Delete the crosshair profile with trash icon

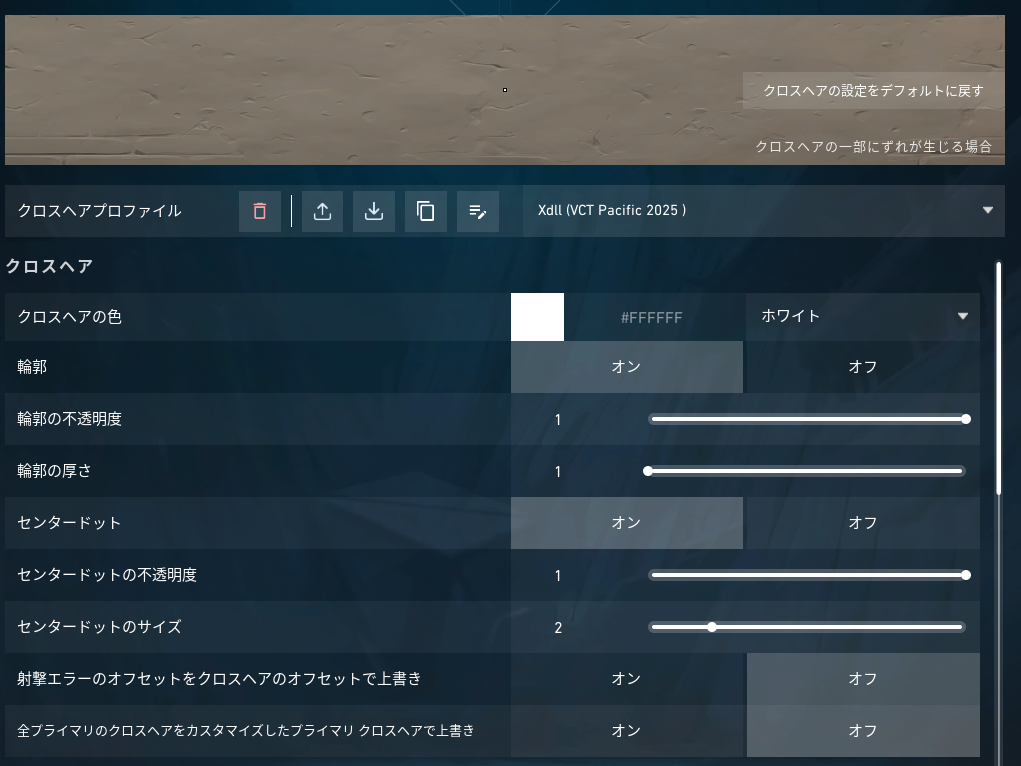pyautogui.click(x=260, y=211)
